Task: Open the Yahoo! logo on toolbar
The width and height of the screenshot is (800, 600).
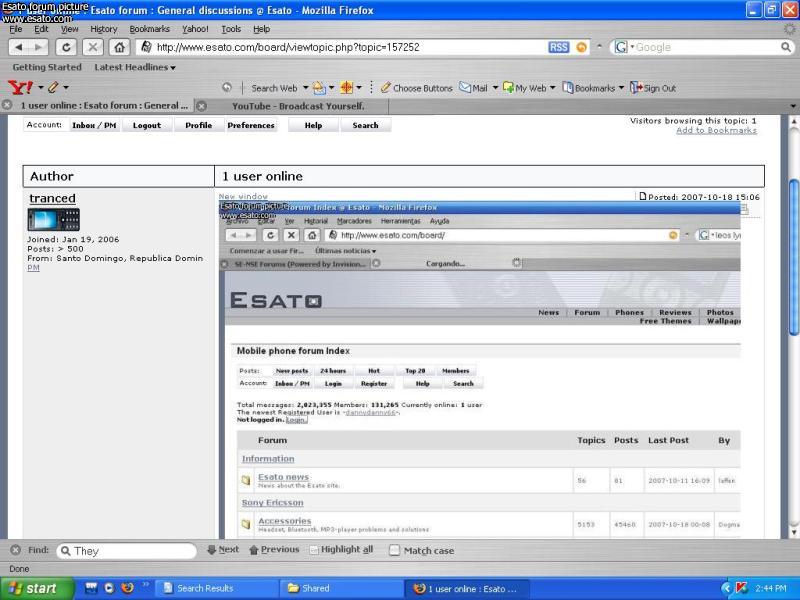Action: [21, 88]
